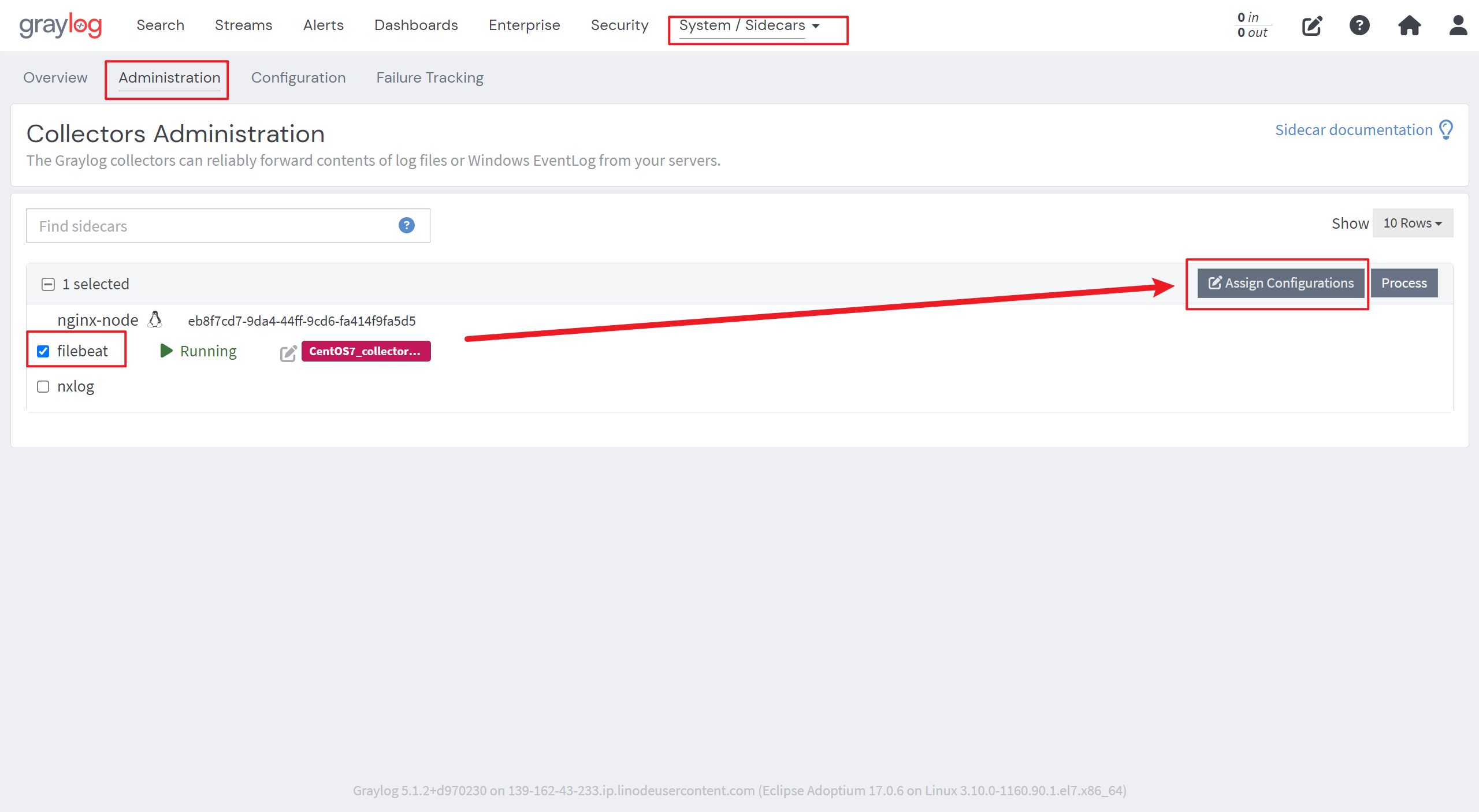Uncheck the filebeat collector checkbox
The image size is (1479, 812).
point(43,351)
